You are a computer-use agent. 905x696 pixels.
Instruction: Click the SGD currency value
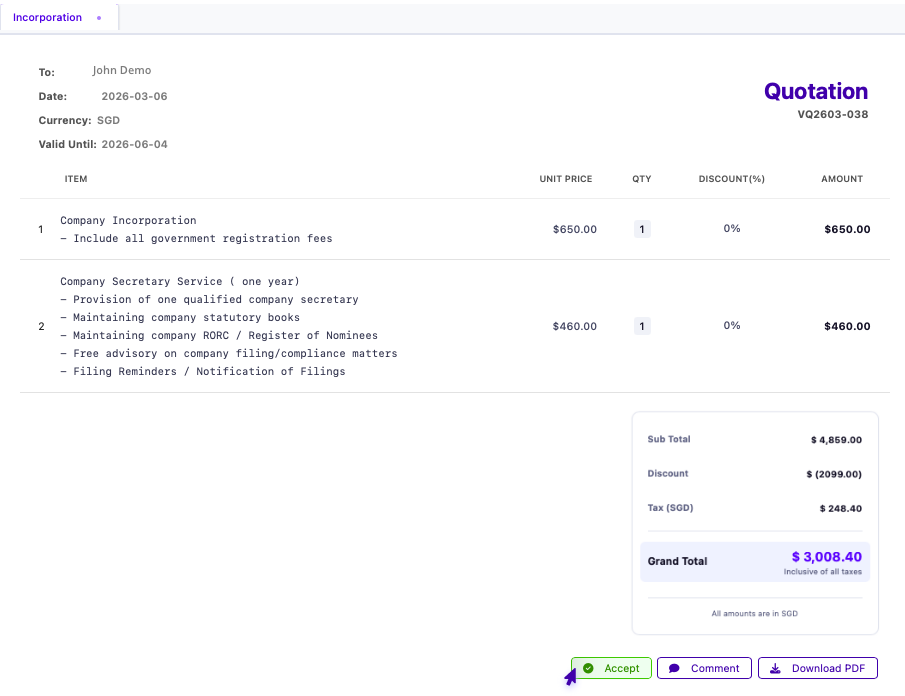coord(108,120)
